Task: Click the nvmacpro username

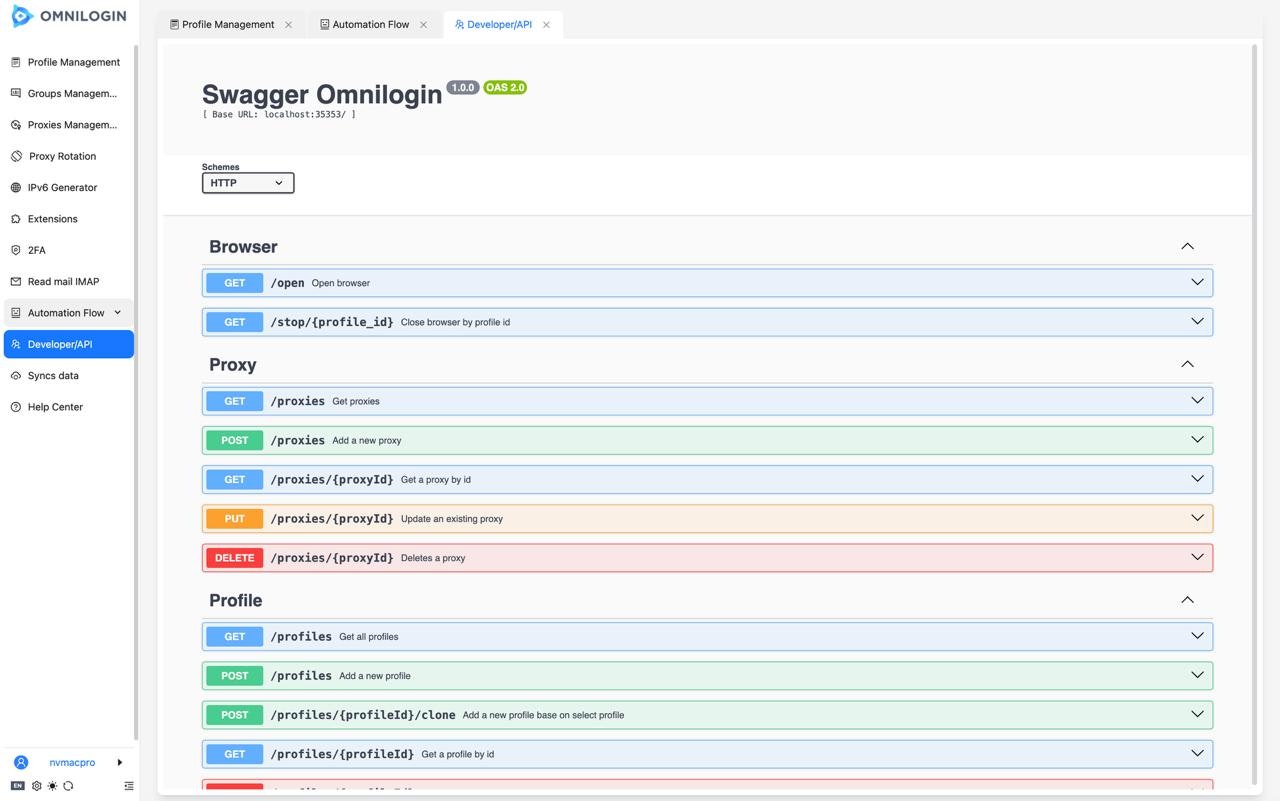Action: pos(72,763)
